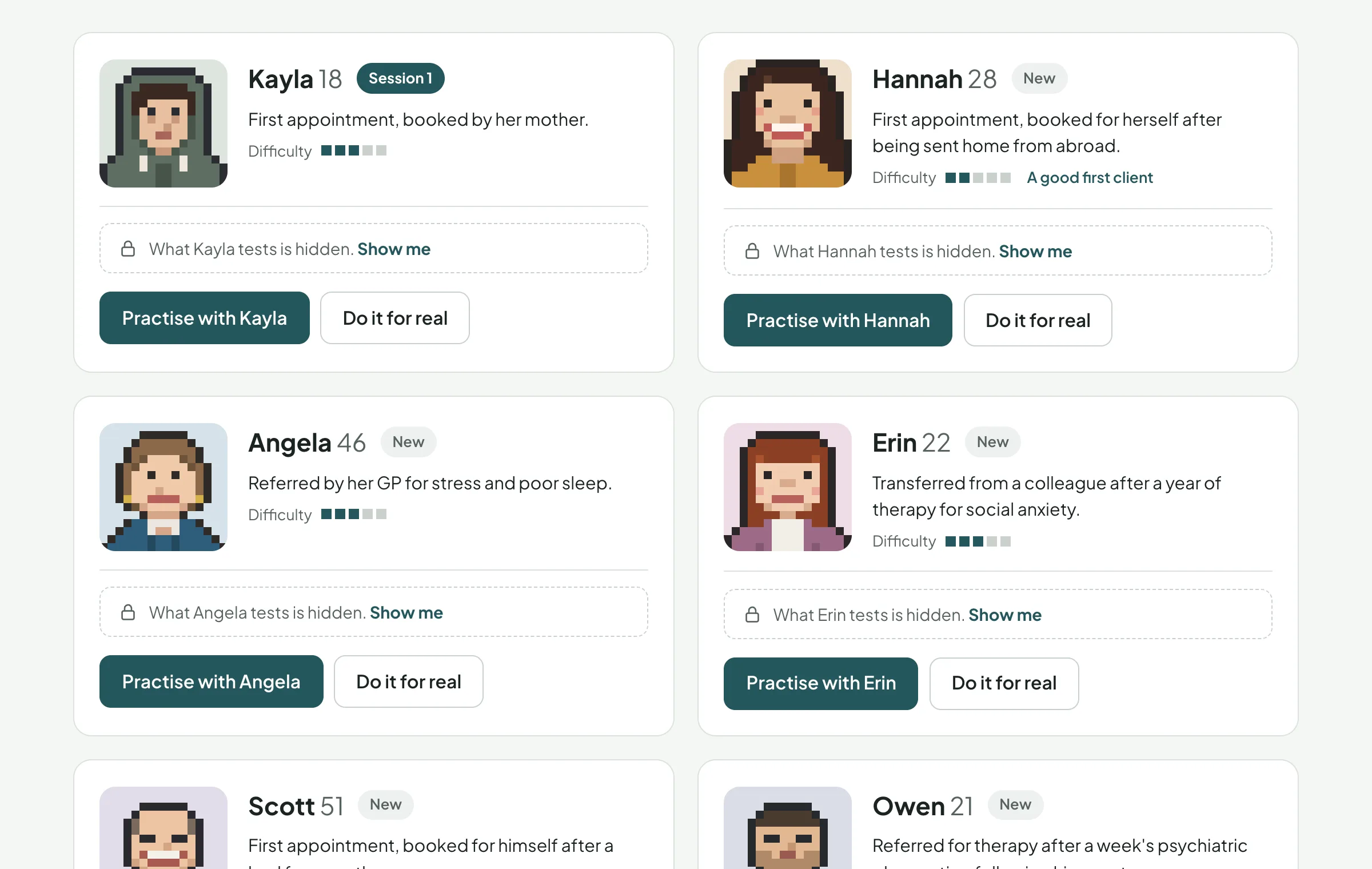1372x869 pixels.
Task: Reveal what Hannah tests via Show me
Action: pos(1035,252)
